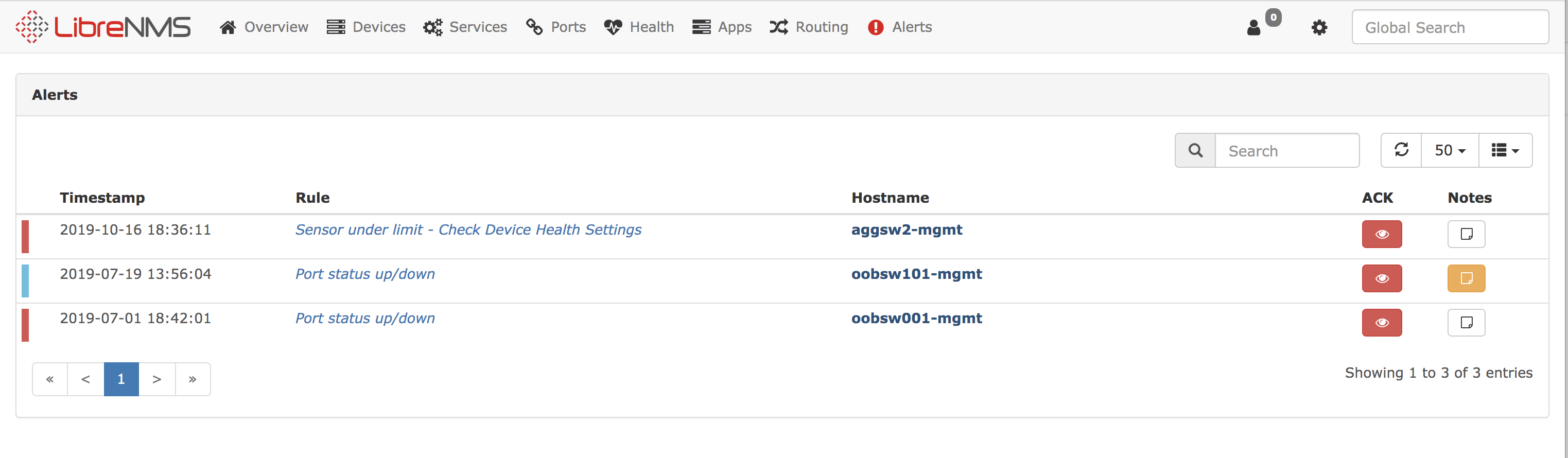Click the magnifier icon beside Search
The width and height of the screenshot is (1568, 458).
pyautogui.click(x=1195, y=150)
